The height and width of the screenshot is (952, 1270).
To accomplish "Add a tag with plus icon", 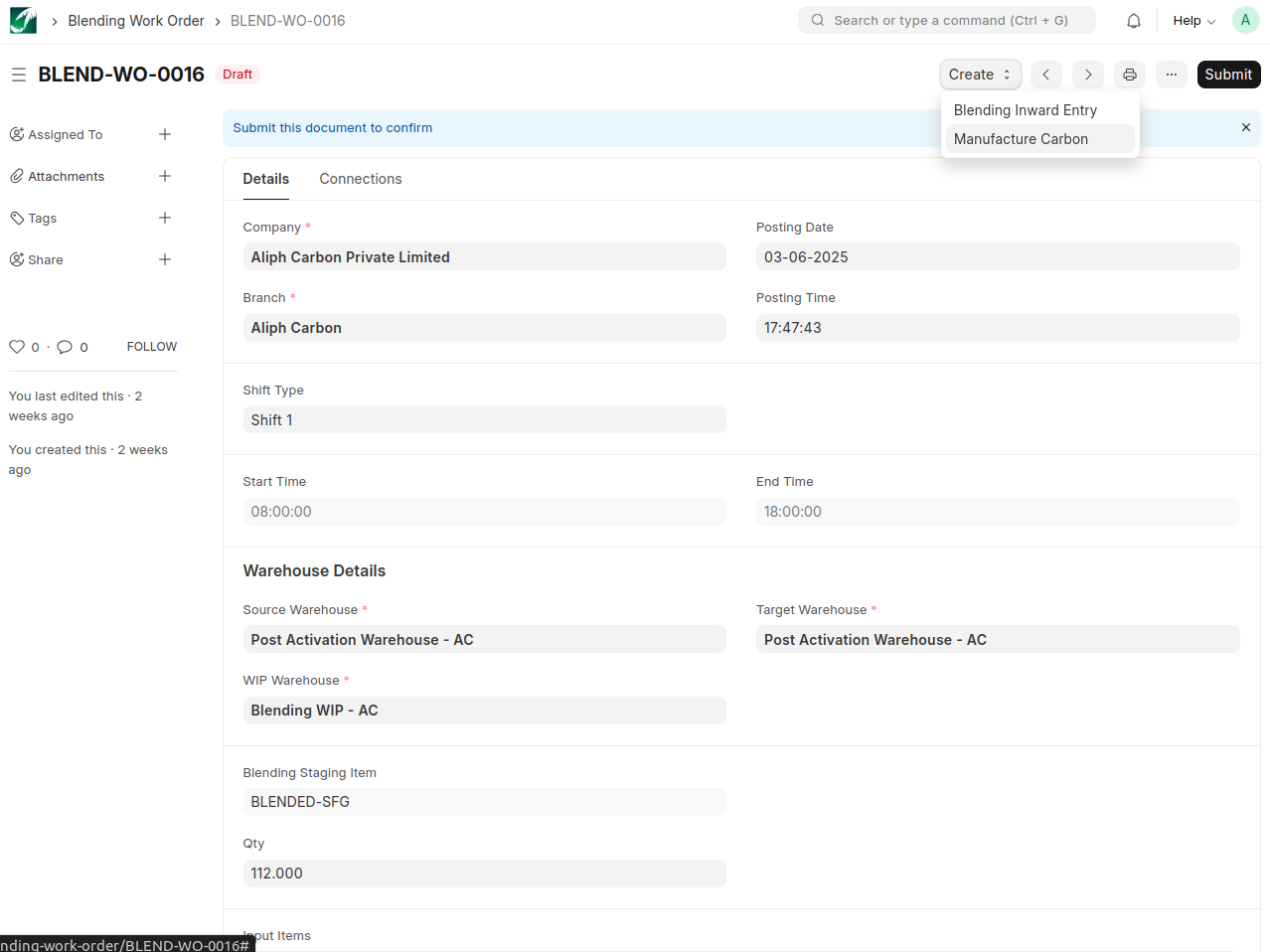I will coord(165,218).
